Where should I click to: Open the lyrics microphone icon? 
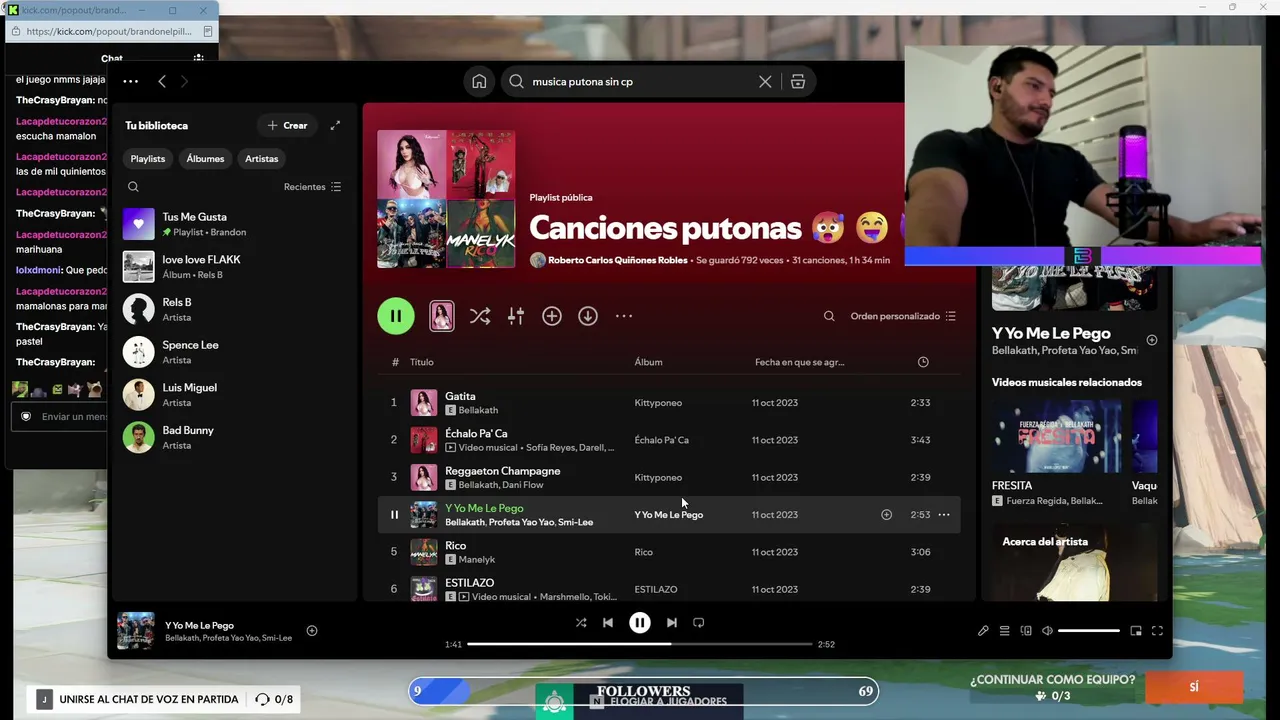(983, 631)
